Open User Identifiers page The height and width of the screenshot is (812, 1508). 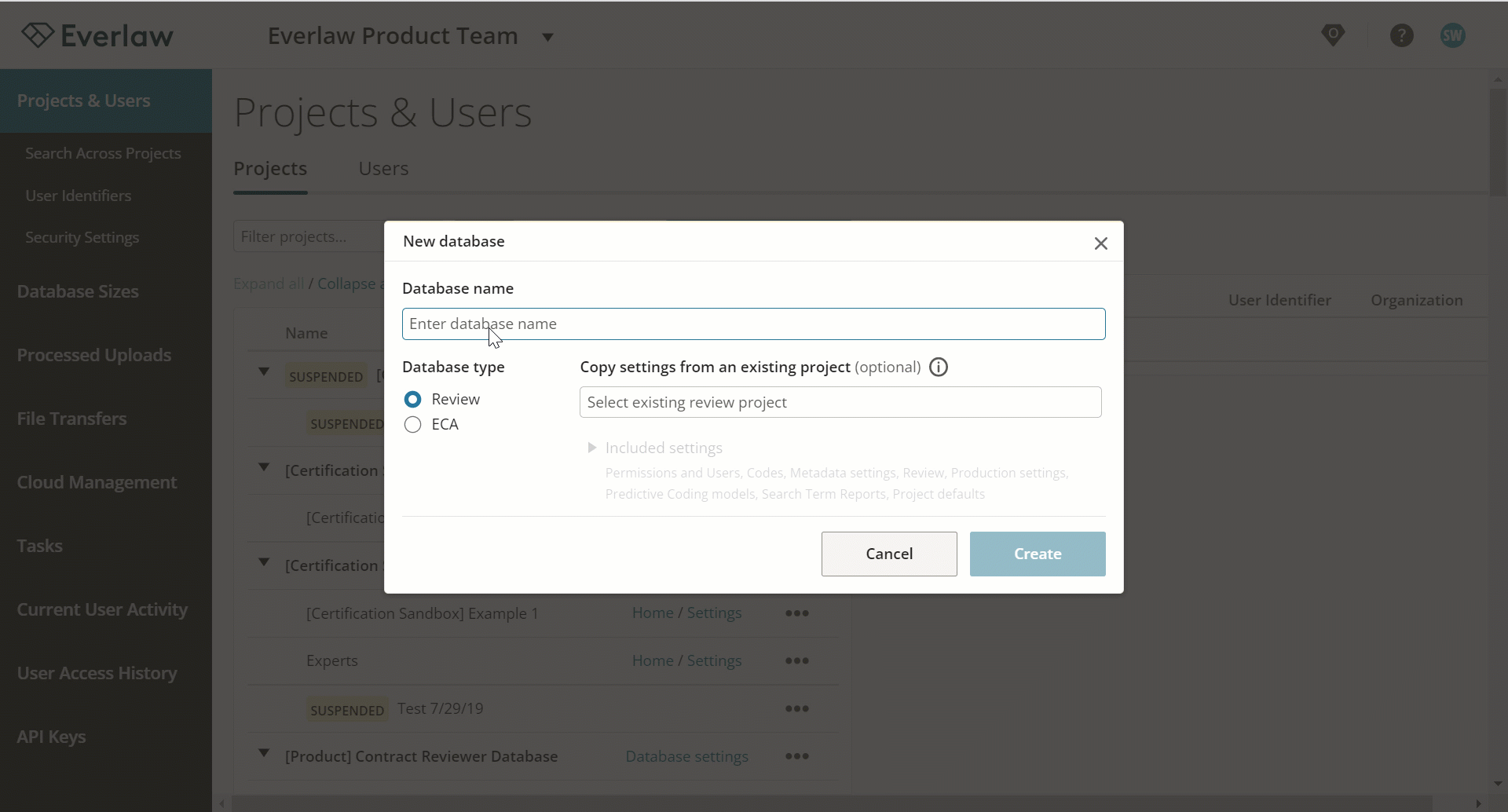pos(78,196)
